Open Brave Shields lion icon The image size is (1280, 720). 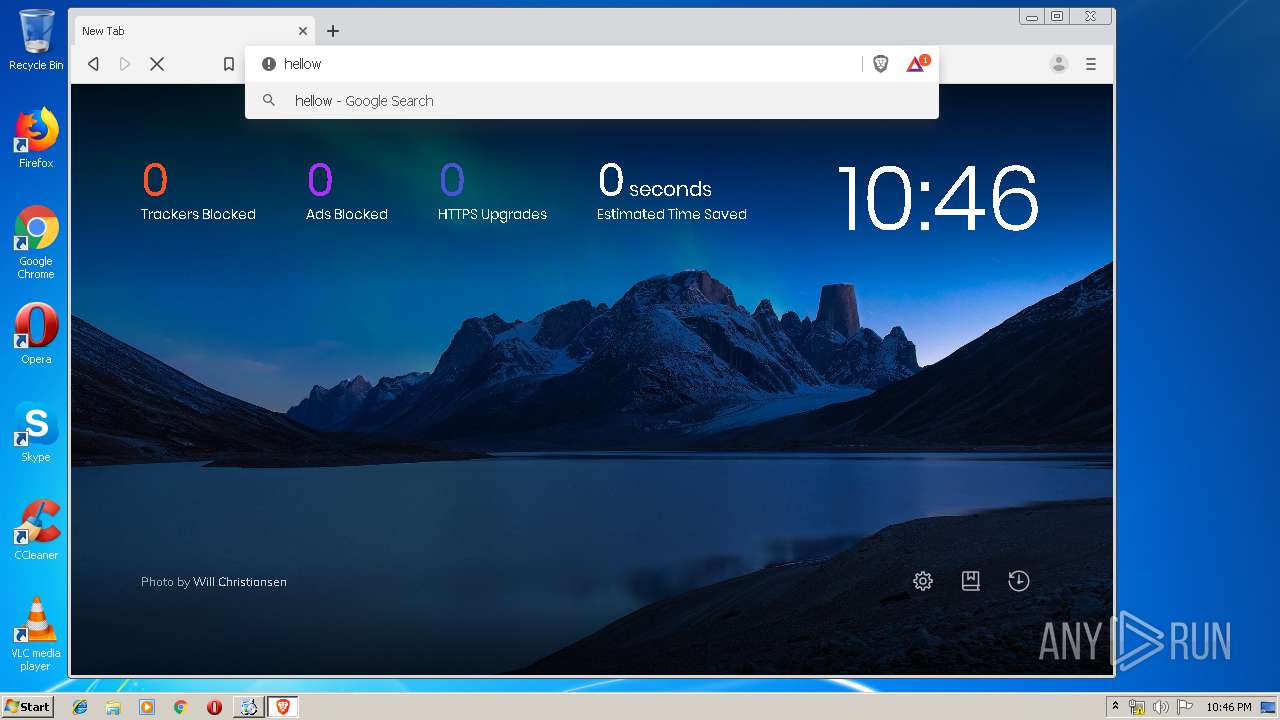point(881,64)
